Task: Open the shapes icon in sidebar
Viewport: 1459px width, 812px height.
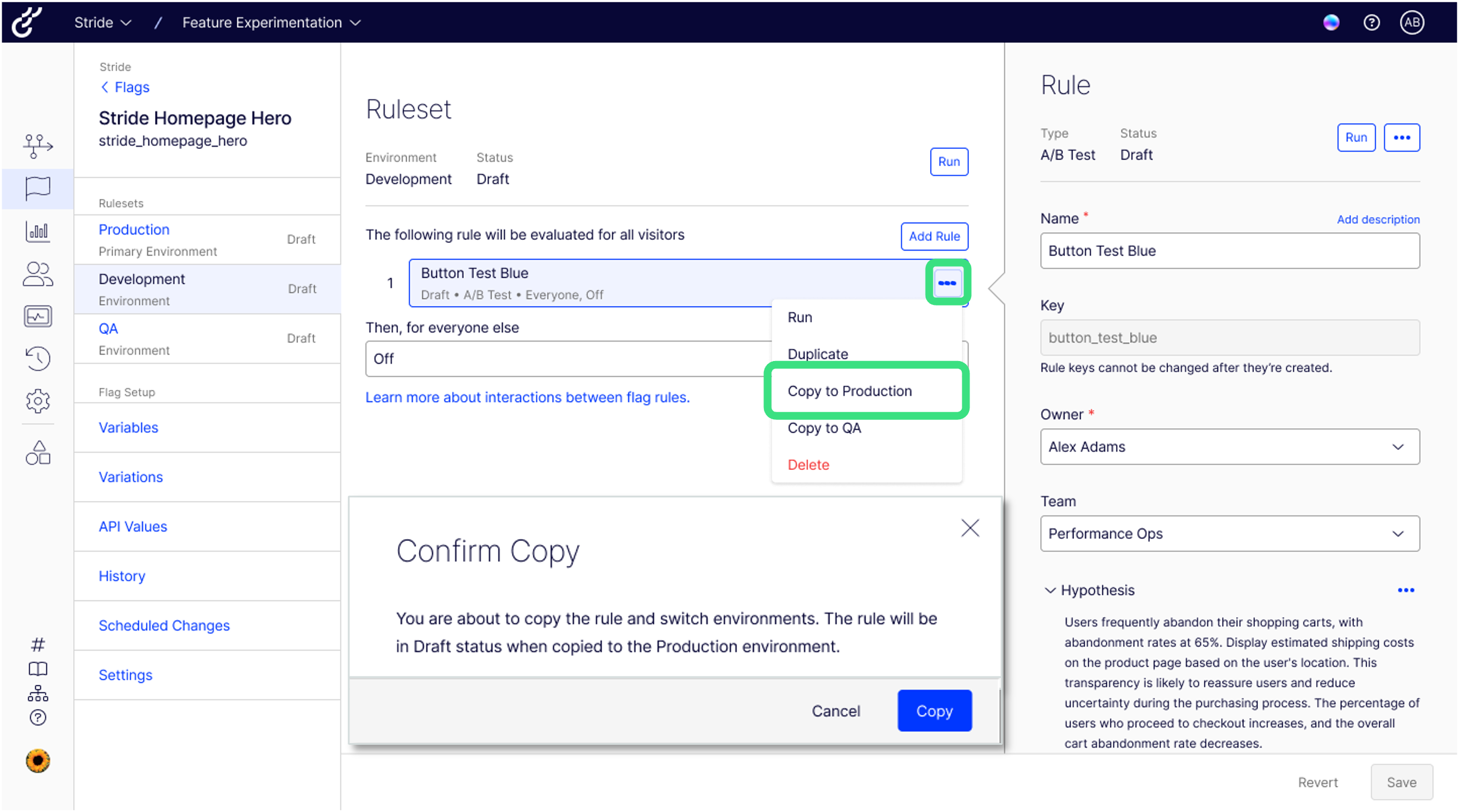Action: point(37,453)
